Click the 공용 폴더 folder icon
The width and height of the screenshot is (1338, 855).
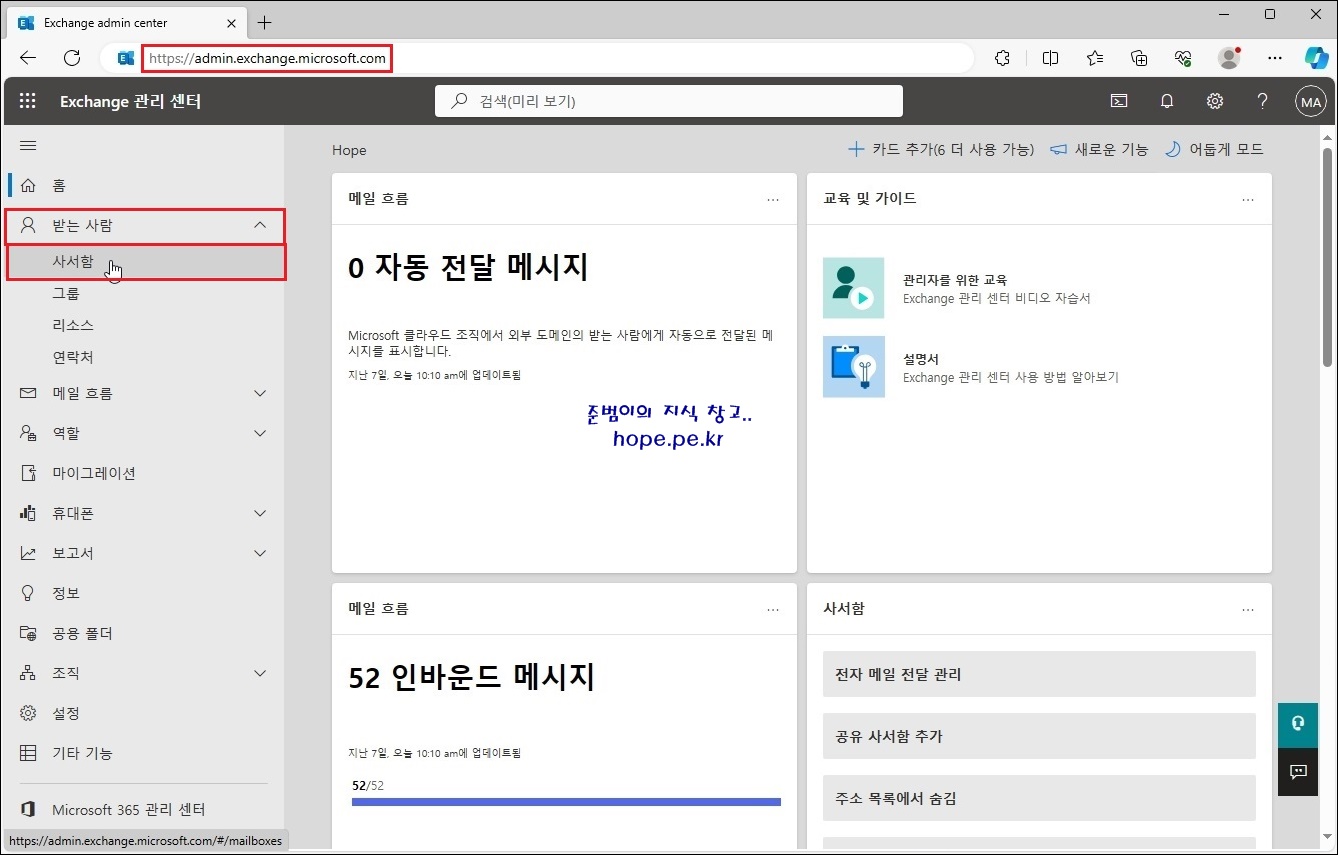tap(28, 634)
